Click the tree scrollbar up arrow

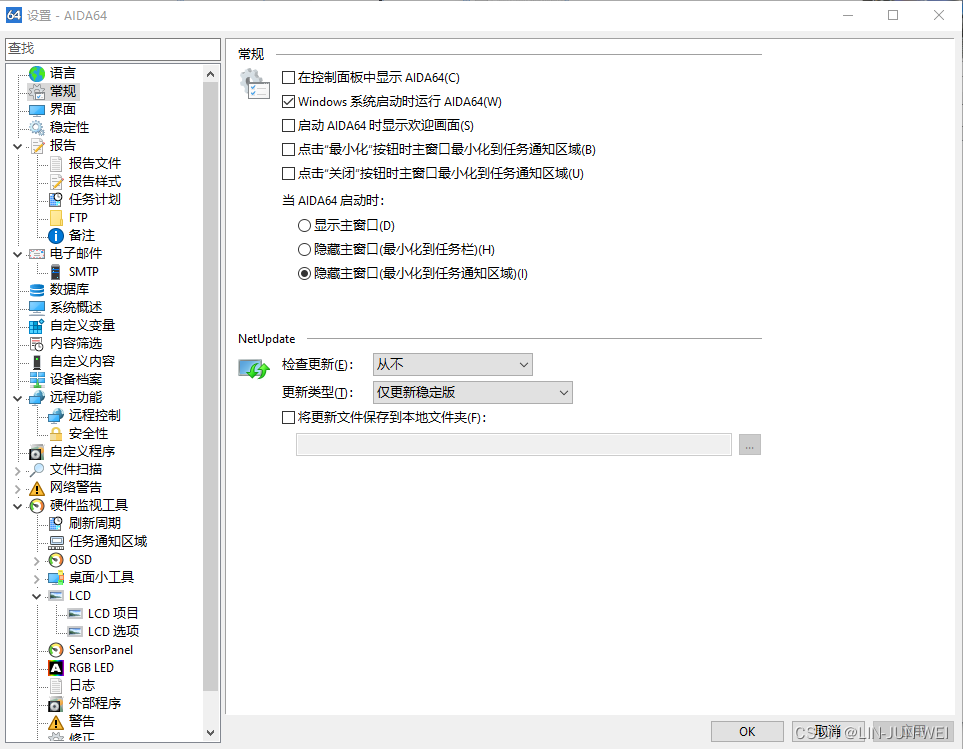pos(211,74)
